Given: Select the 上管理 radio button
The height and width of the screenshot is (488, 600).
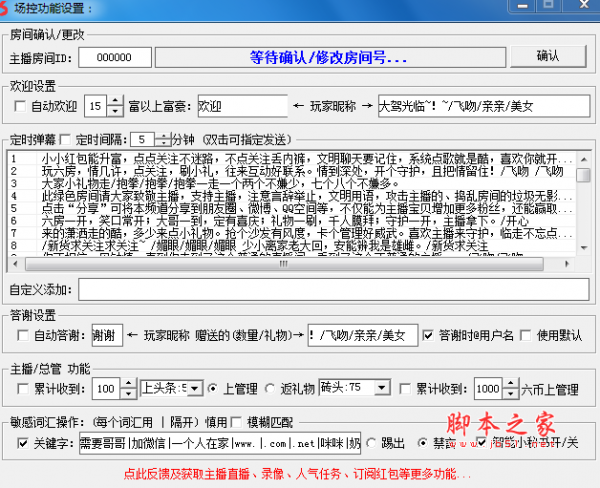Looking at the screenshot, I should [214, 388].
